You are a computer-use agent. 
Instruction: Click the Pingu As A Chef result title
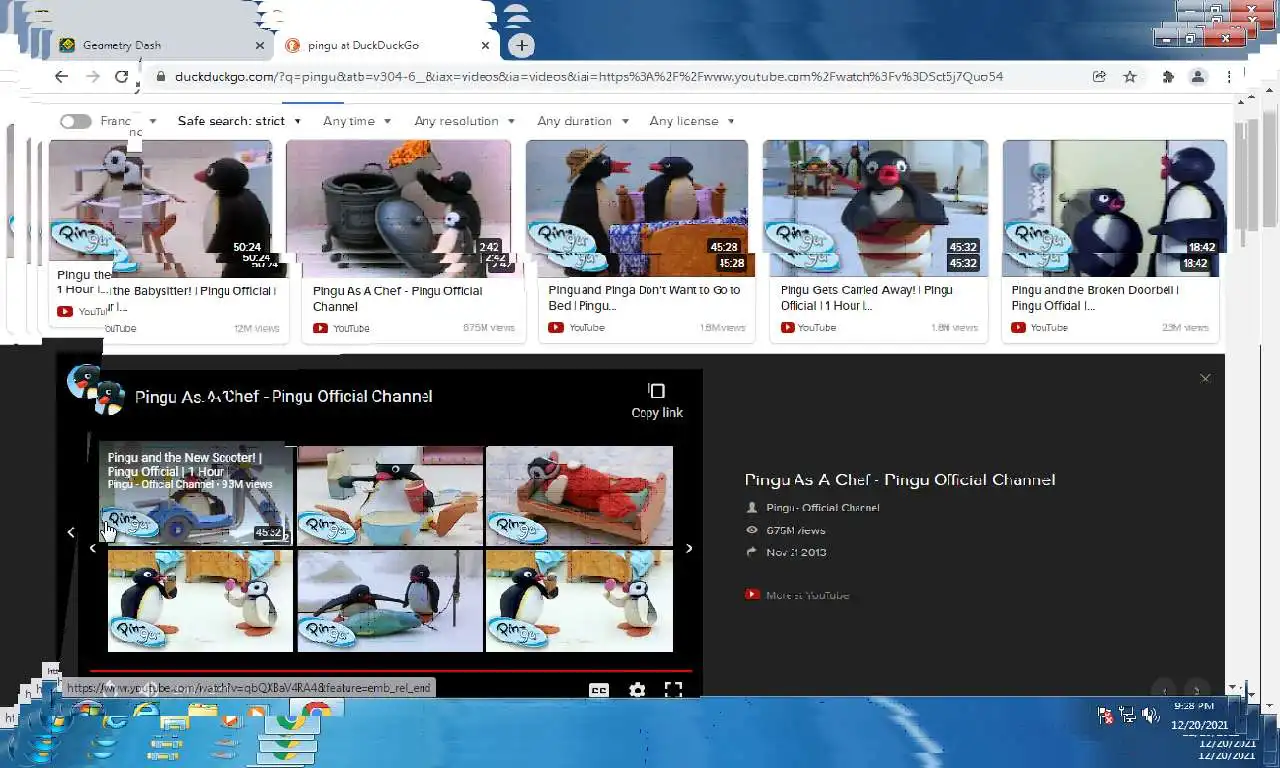click(397, 299)
